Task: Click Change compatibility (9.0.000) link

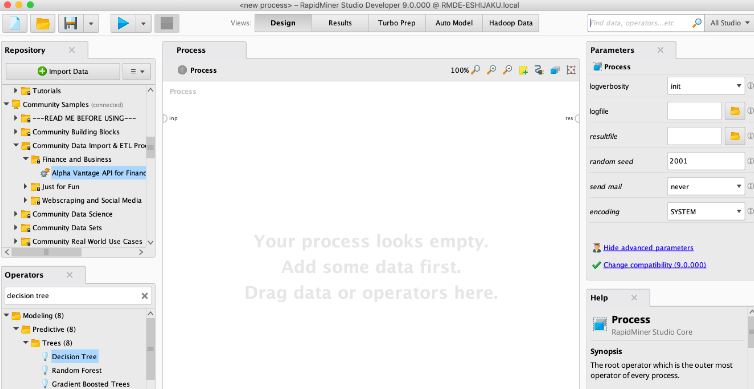Action: 654,265
